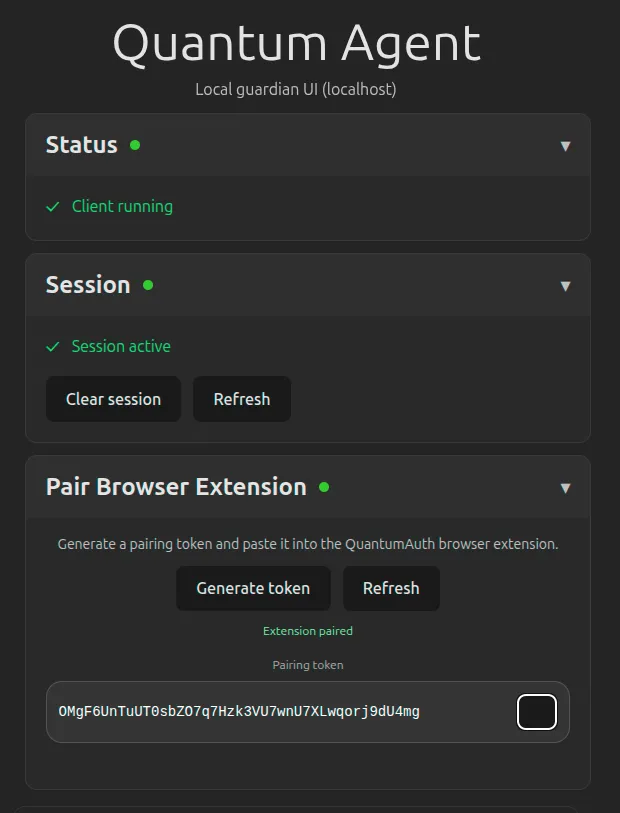Click the Extension paired status indicator
Image resolution: width=620 pixels, height=813 pixels.
point(308,631)
